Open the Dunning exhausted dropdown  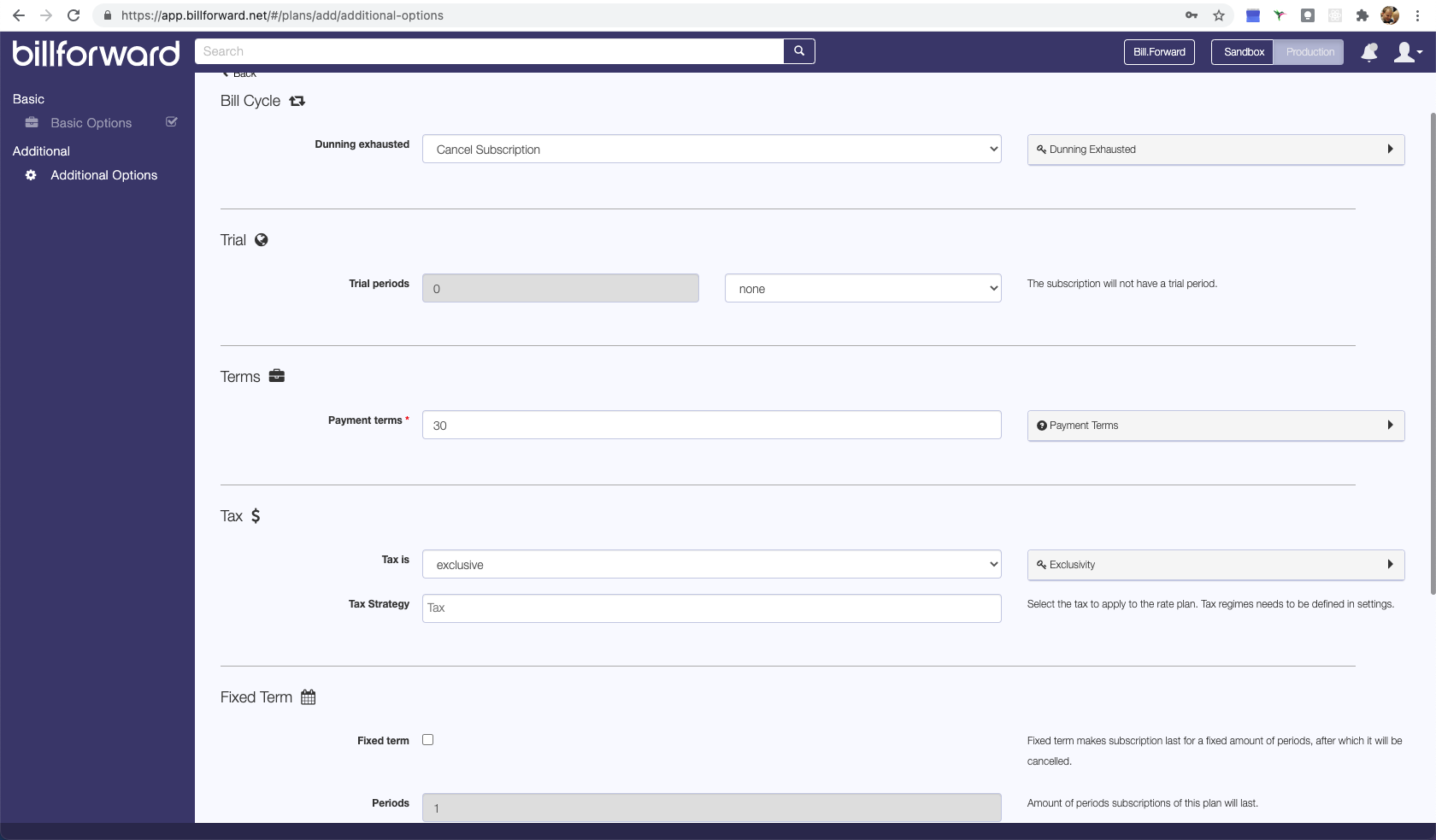coord(712,149)
